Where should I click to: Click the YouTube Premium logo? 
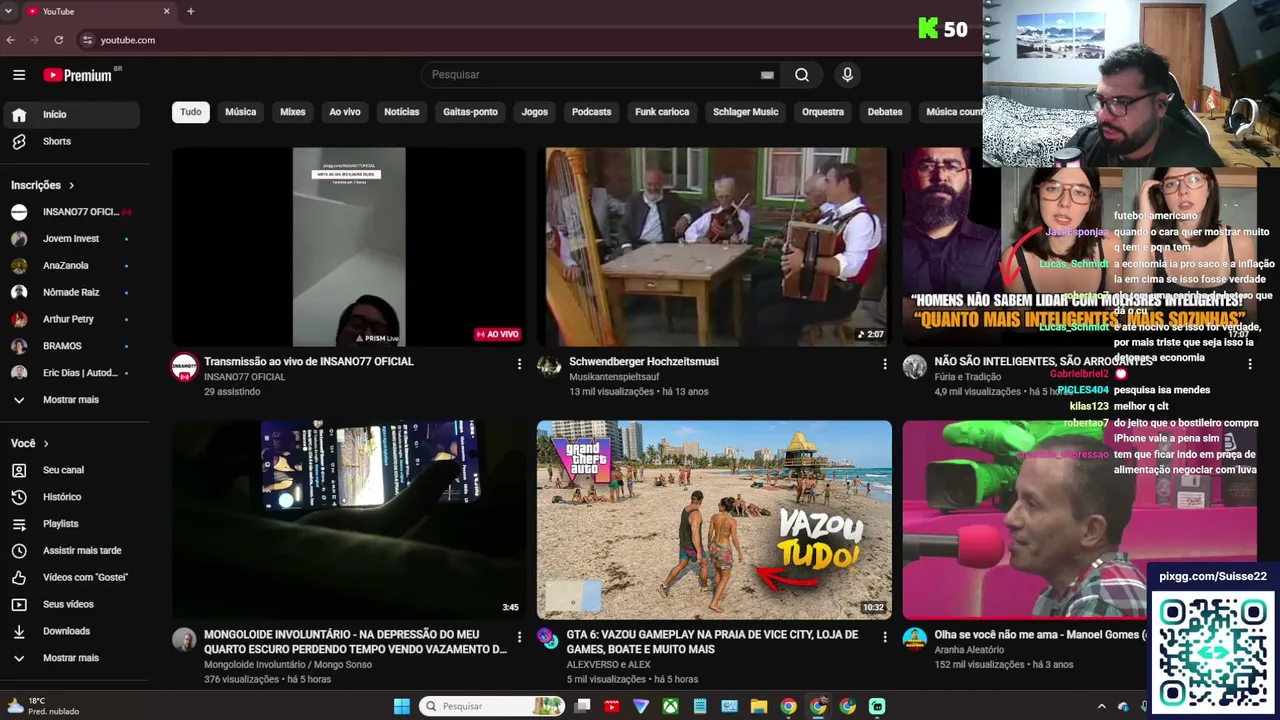point(78,75)
